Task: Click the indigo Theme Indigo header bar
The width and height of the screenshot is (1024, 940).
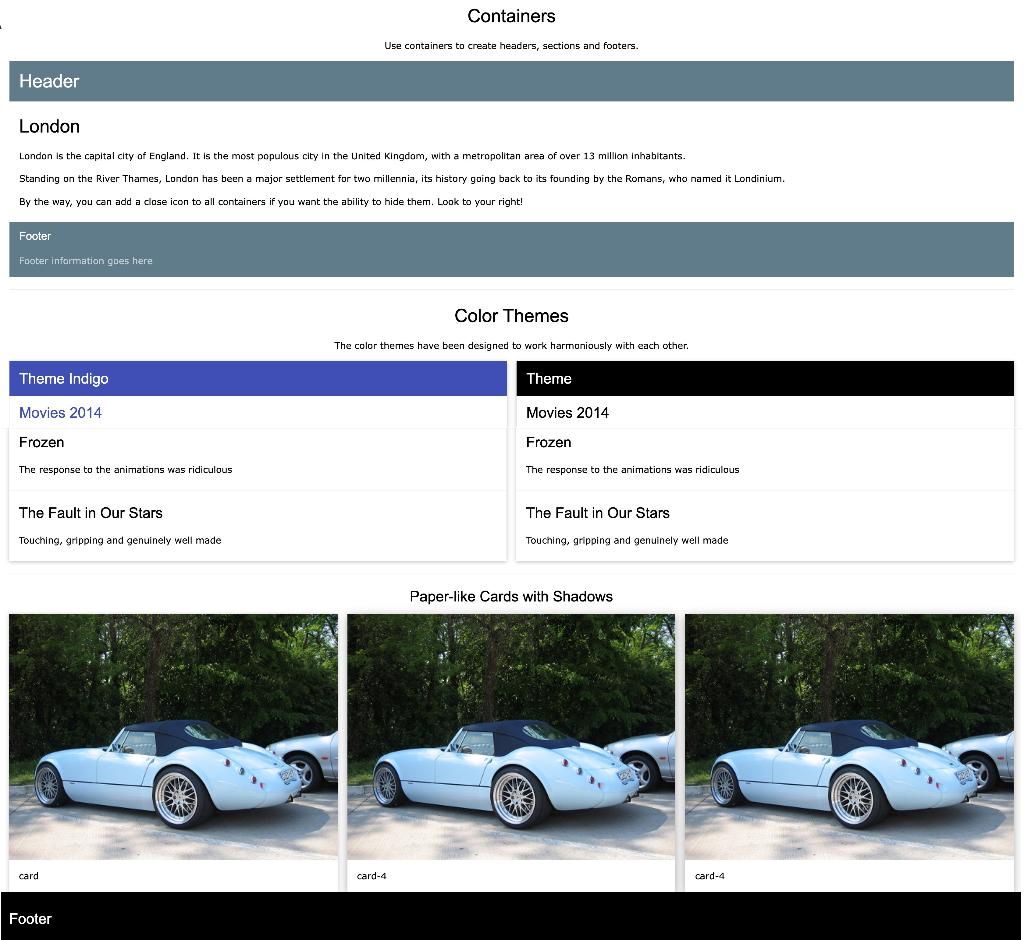Action: tap(257, 378)
